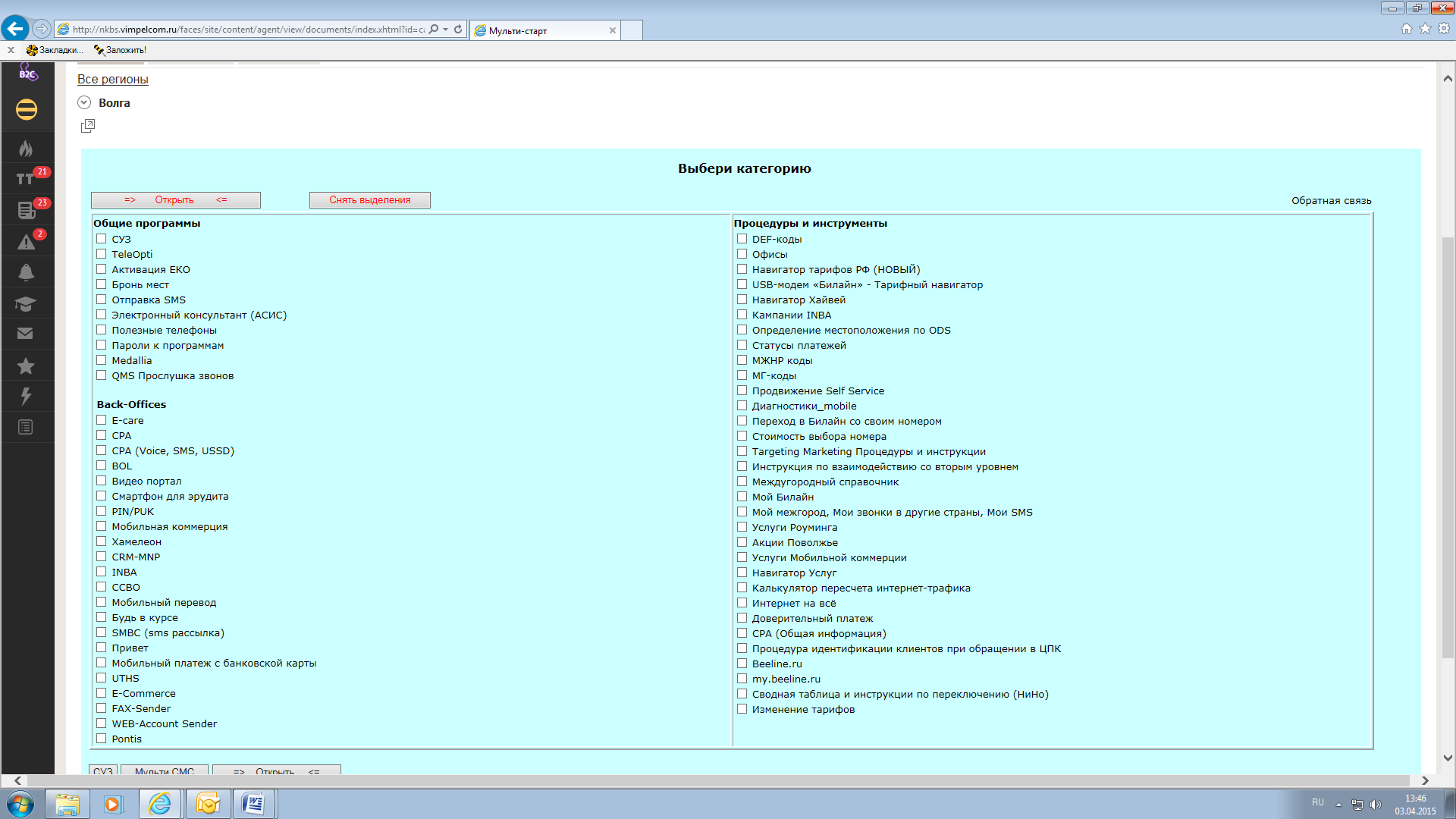Open File Explorer from the taskbar

[67, 804]
